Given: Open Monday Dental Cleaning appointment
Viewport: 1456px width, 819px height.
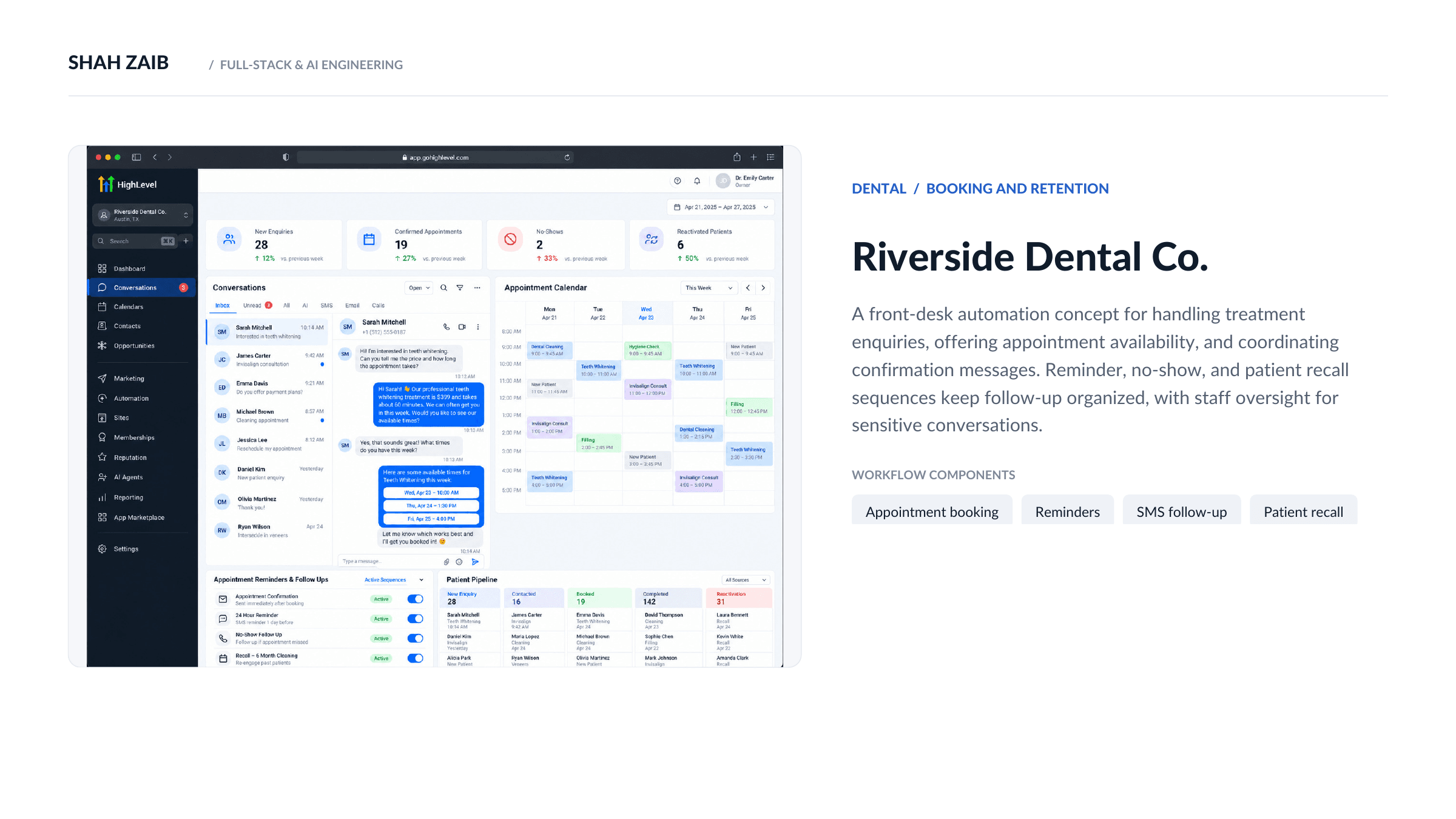Looking at the screenshot, I should click(x=550, y=350).
